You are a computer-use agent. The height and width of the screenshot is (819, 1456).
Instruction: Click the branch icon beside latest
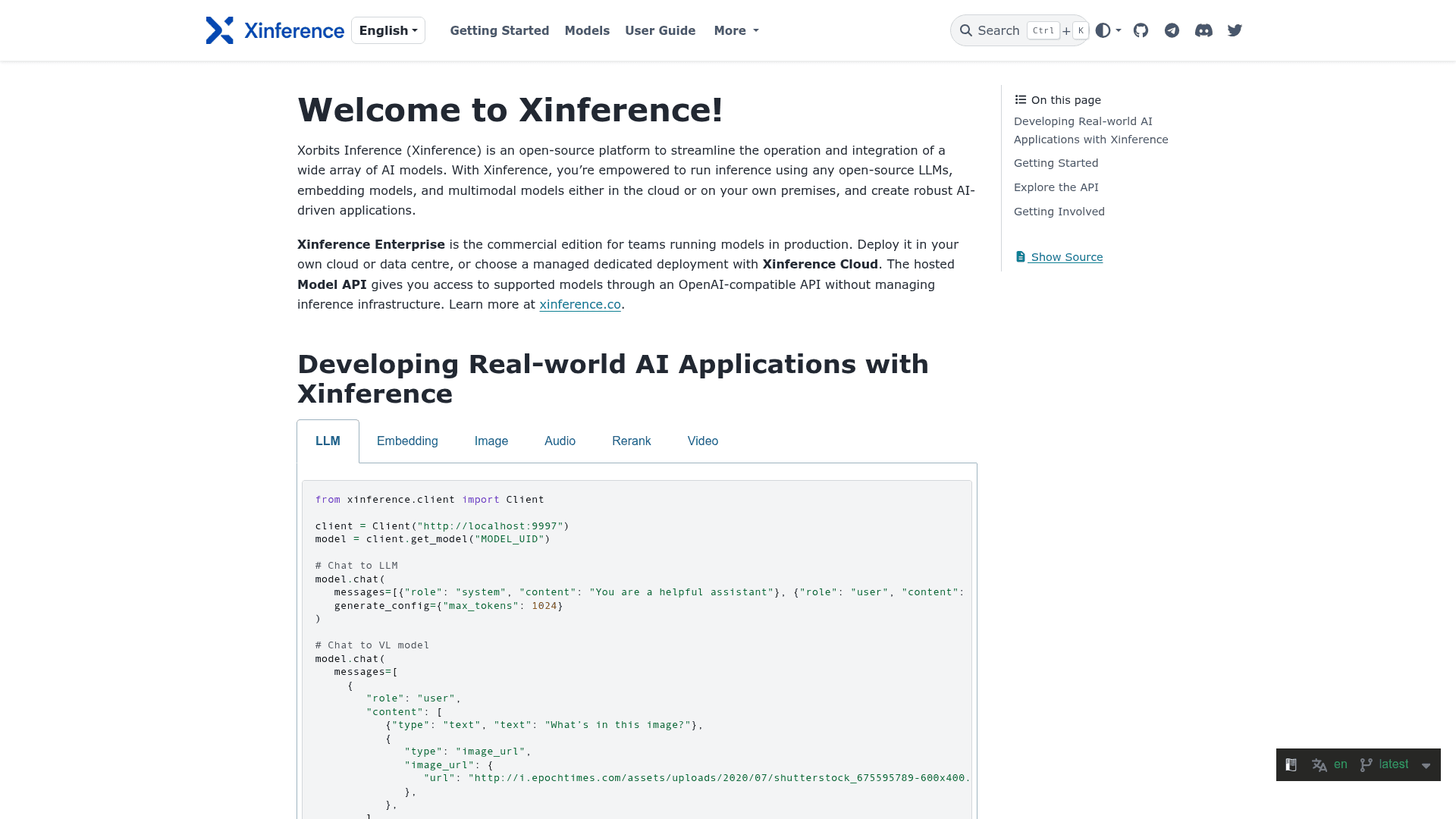(x=1367, y=764)
